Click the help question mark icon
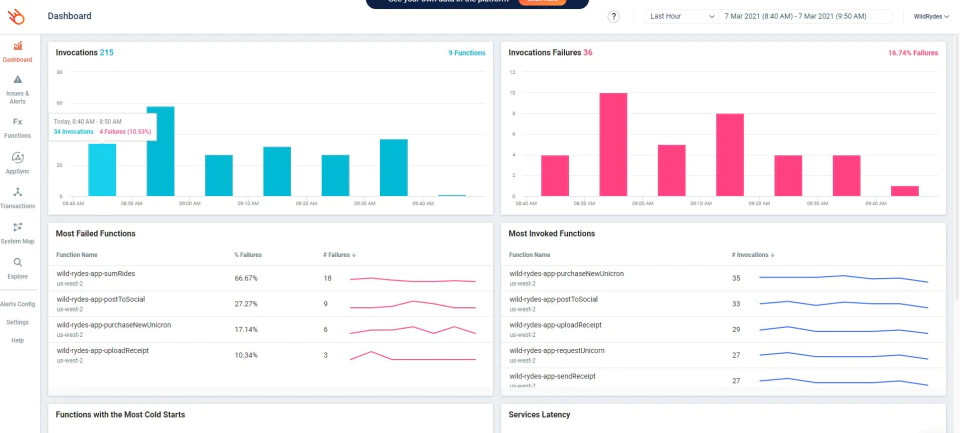This screenshot has height=433, width=960. [x=613, y=17]
